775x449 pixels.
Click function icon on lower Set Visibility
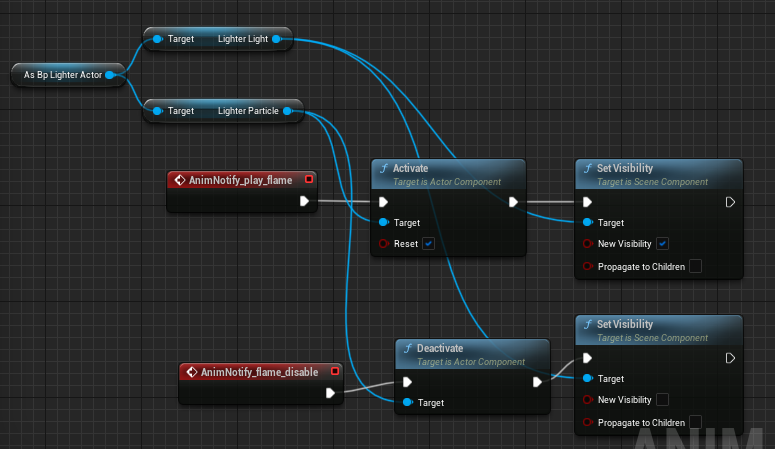click(x=588, y=324)
